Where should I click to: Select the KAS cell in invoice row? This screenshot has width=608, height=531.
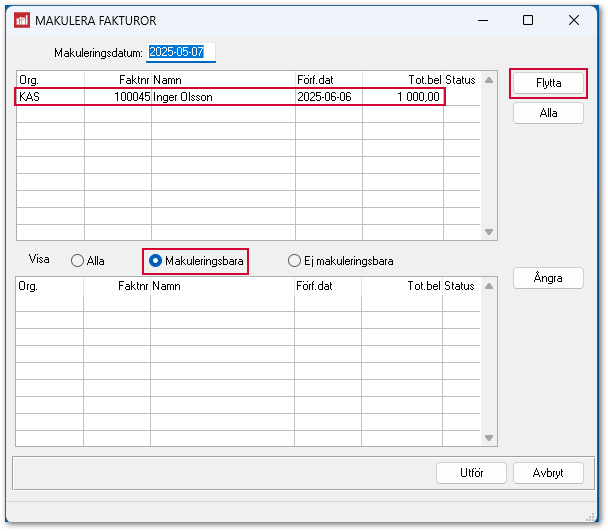coord(50,97)
